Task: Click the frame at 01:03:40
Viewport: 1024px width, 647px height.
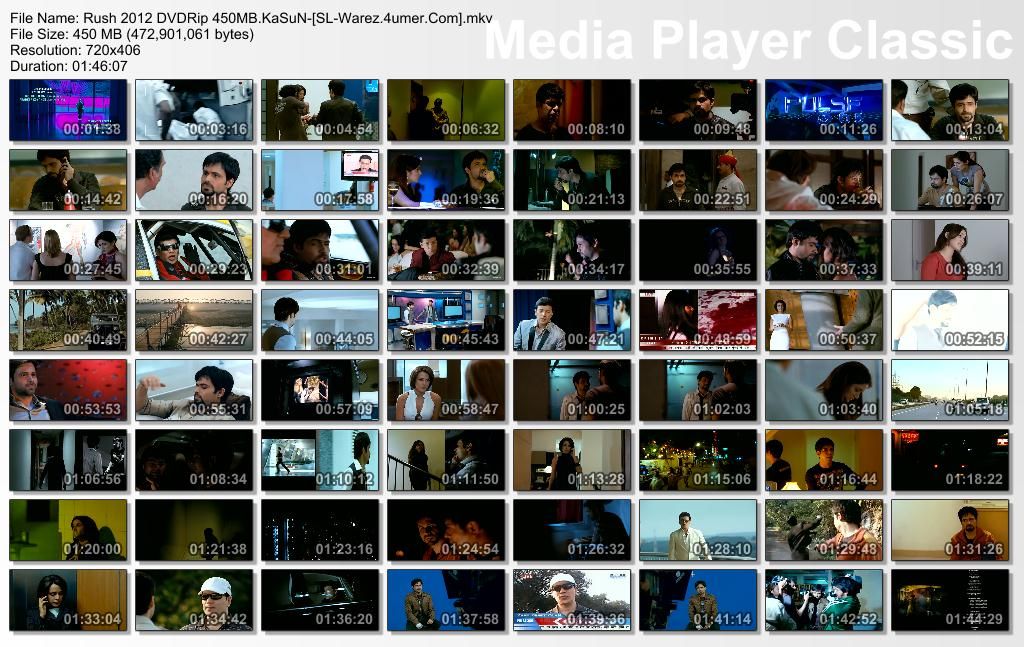Action: point(824,390)
